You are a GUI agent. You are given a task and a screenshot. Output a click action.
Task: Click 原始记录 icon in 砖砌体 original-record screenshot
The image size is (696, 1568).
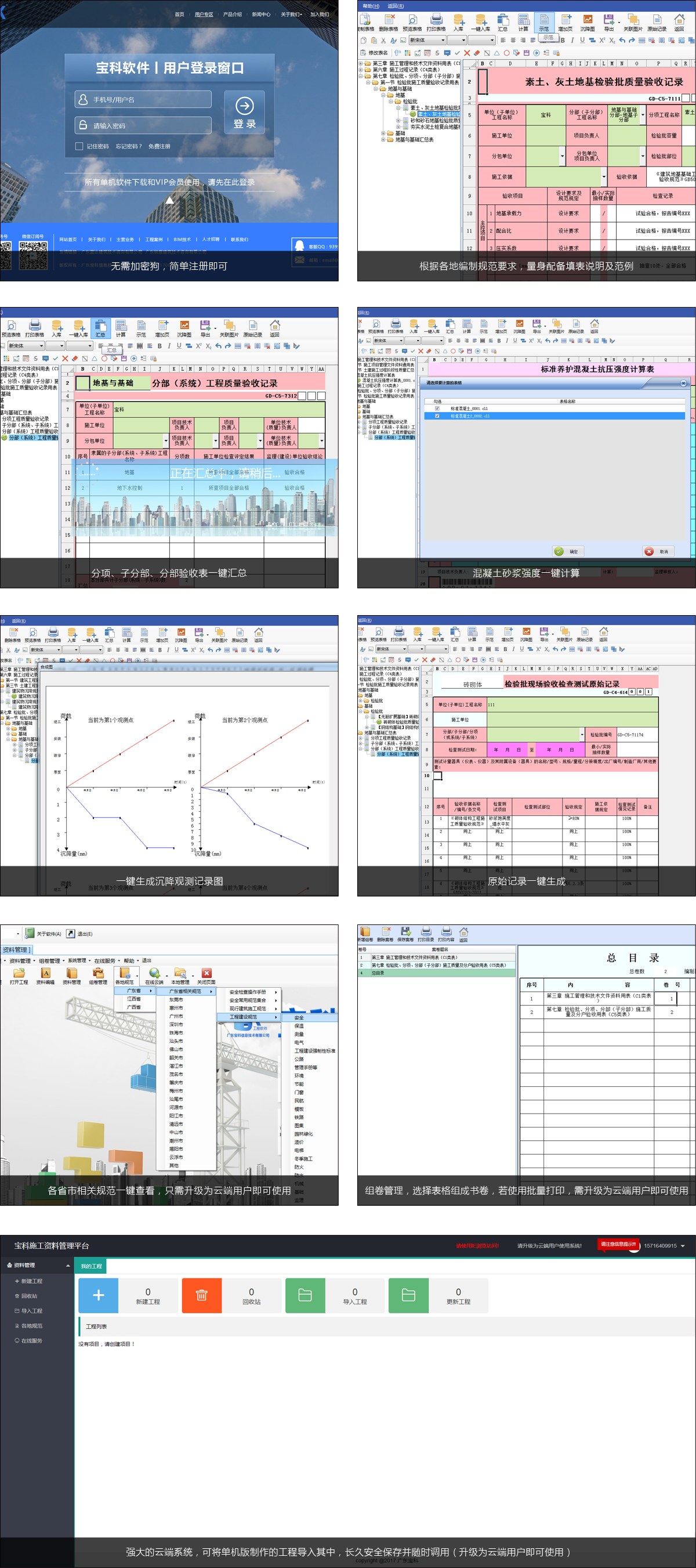point(584,634)
